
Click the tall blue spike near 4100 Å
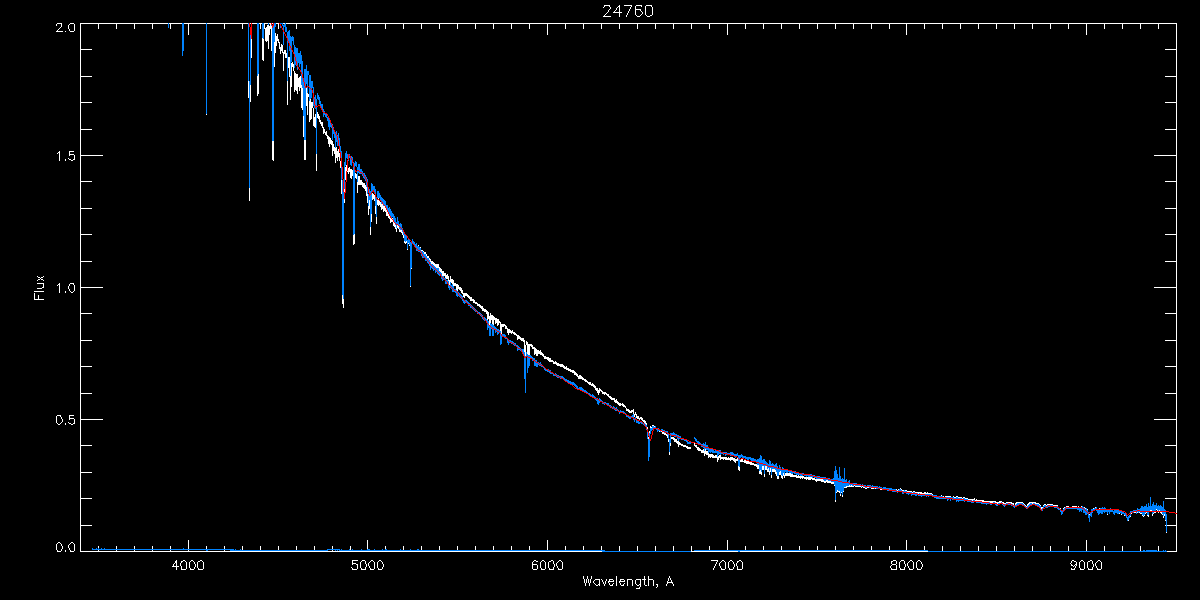click(x=206, y=70)
